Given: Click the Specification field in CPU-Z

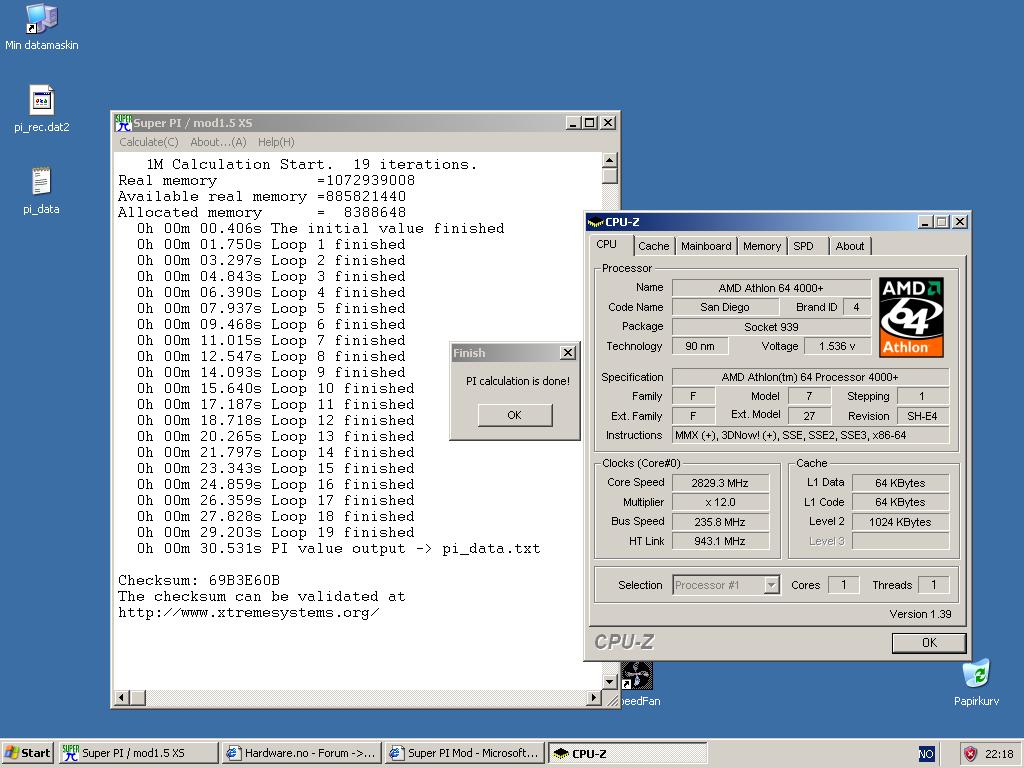Looking at the screenshot, I should pos(810,377).
